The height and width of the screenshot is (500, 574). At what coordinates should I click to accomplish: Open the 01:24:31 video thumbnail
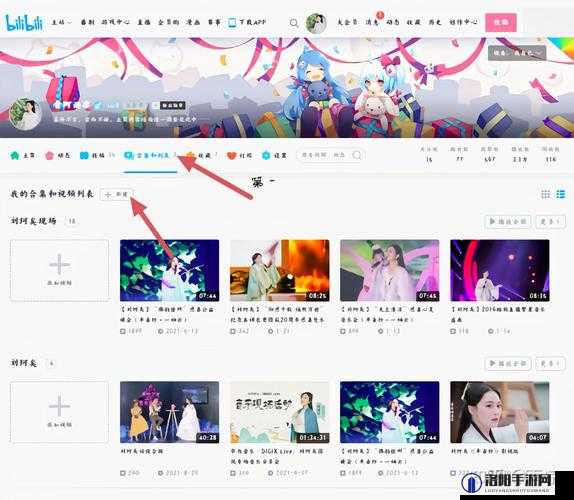pos(280,412)
